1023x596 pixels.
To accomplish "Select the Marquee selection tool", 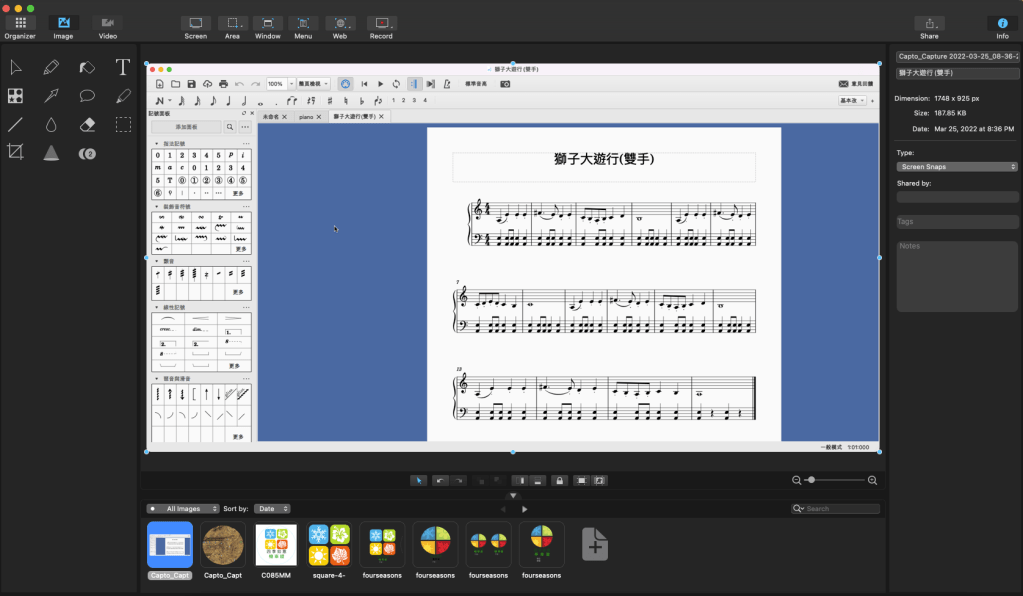I will (x=123, y=125).
